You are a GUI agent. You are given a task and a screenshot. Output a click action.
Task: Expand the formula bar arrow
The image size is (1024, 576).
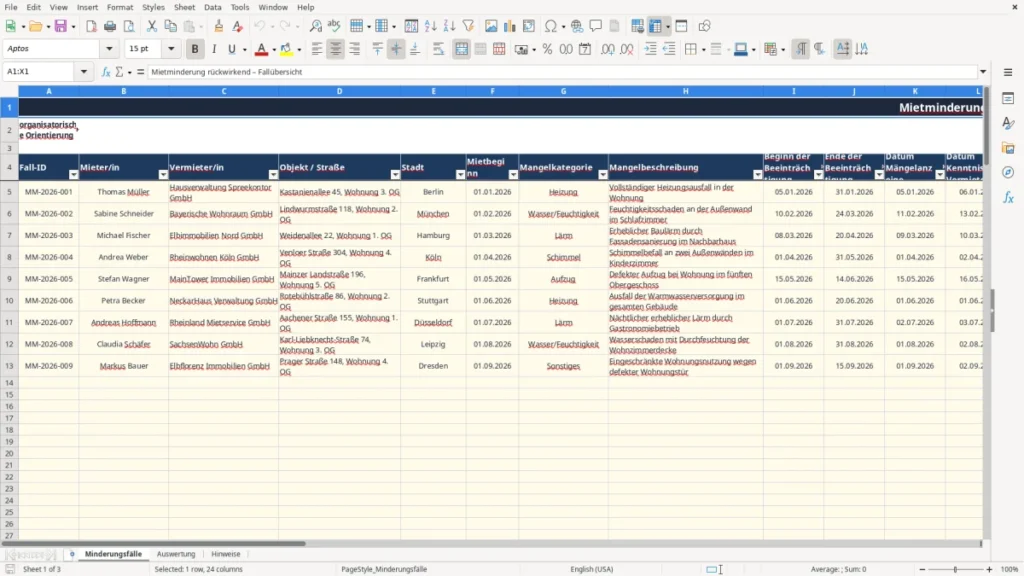[x=983, y=72]
